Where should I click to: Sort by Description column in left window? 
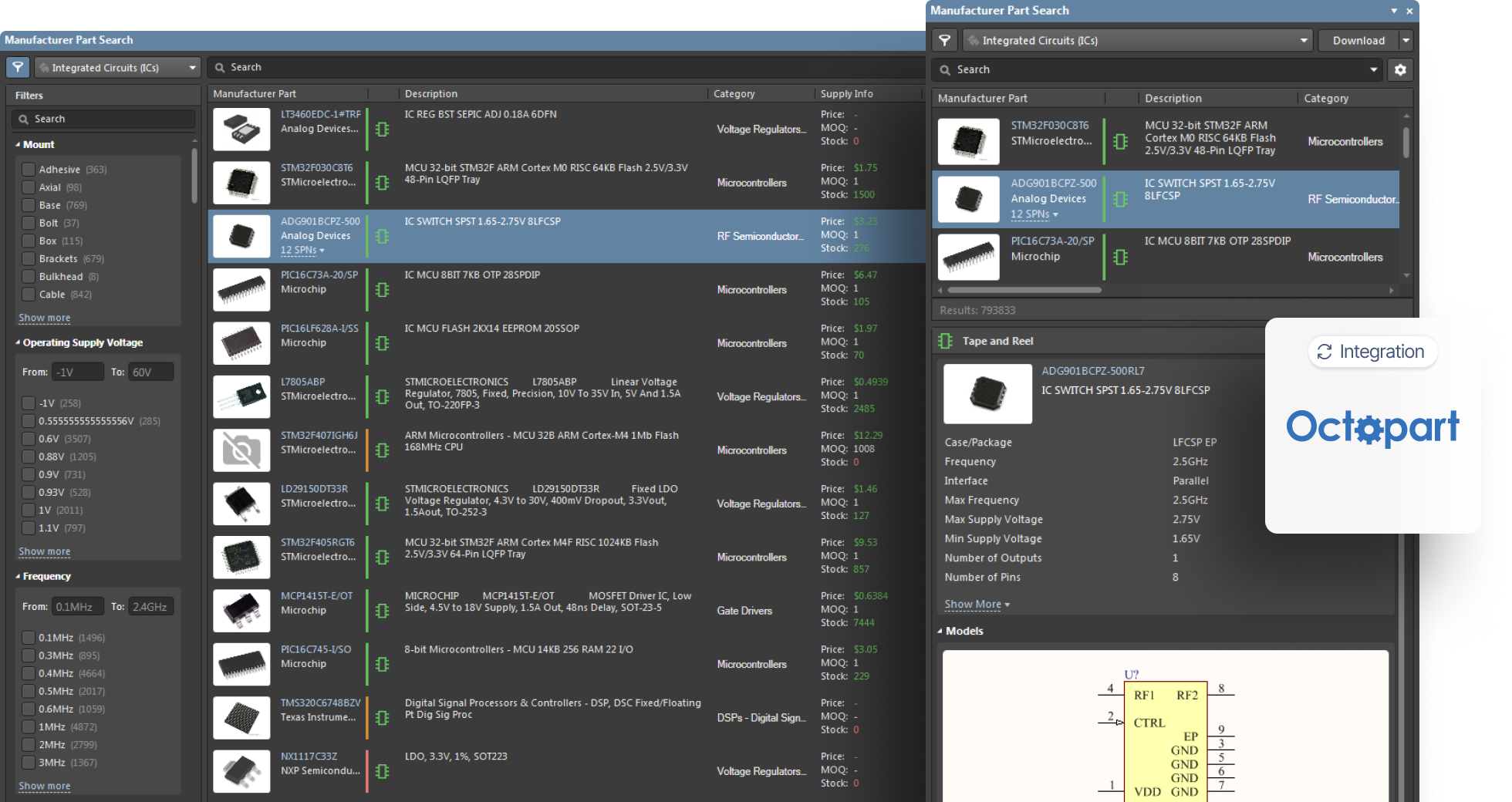click(431, 94)
